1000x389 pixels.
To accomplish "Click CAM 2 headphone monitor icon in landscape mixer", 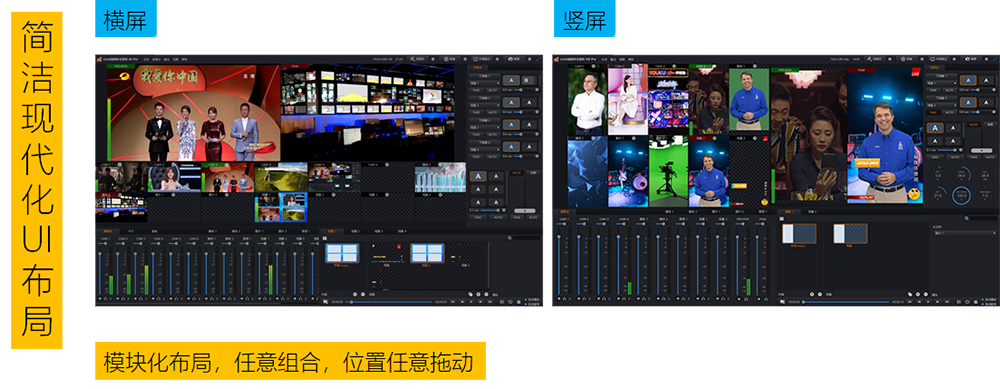I will tap(123, 298).
